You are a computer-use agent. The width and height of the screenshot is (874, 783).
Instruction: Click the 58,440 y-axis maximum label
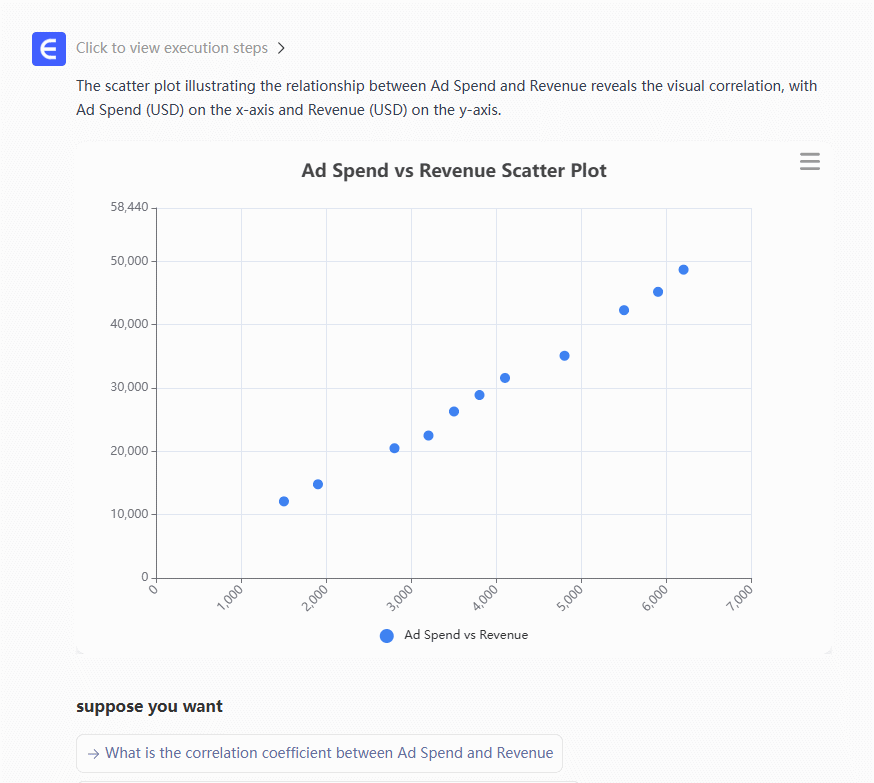129,208
